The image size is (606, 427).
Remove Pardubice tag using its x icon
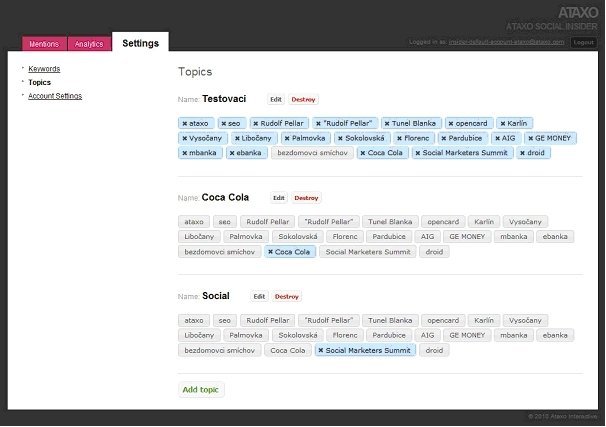pyautogui.click(x=446, y=138)
